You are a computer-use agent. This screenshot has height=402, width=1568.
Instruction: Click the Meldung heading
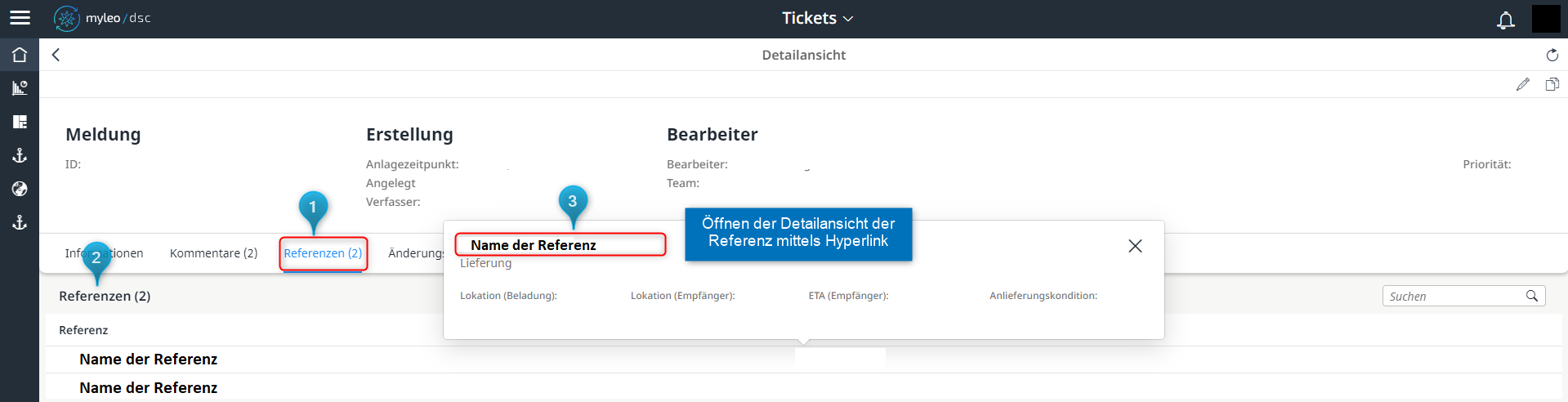(x=103, y=135)
